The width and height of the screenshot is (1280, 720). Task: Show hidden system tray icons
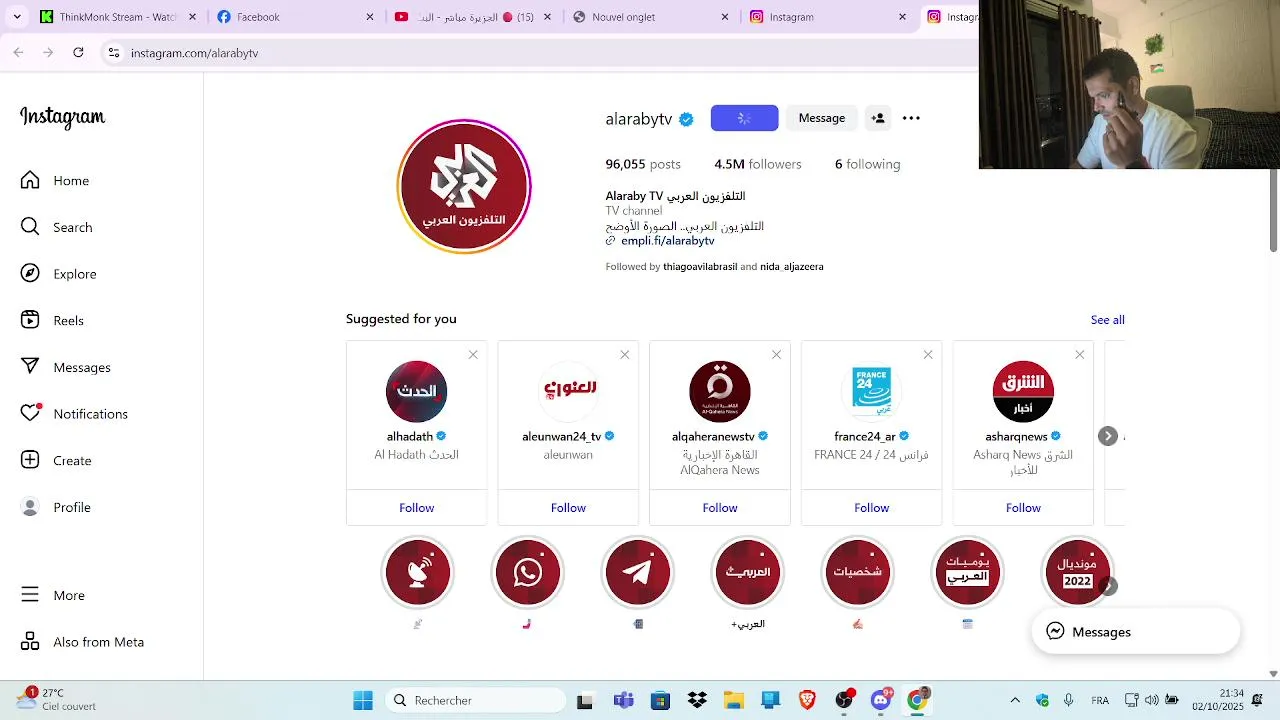pyautogui.click(x=1015, y=700)
